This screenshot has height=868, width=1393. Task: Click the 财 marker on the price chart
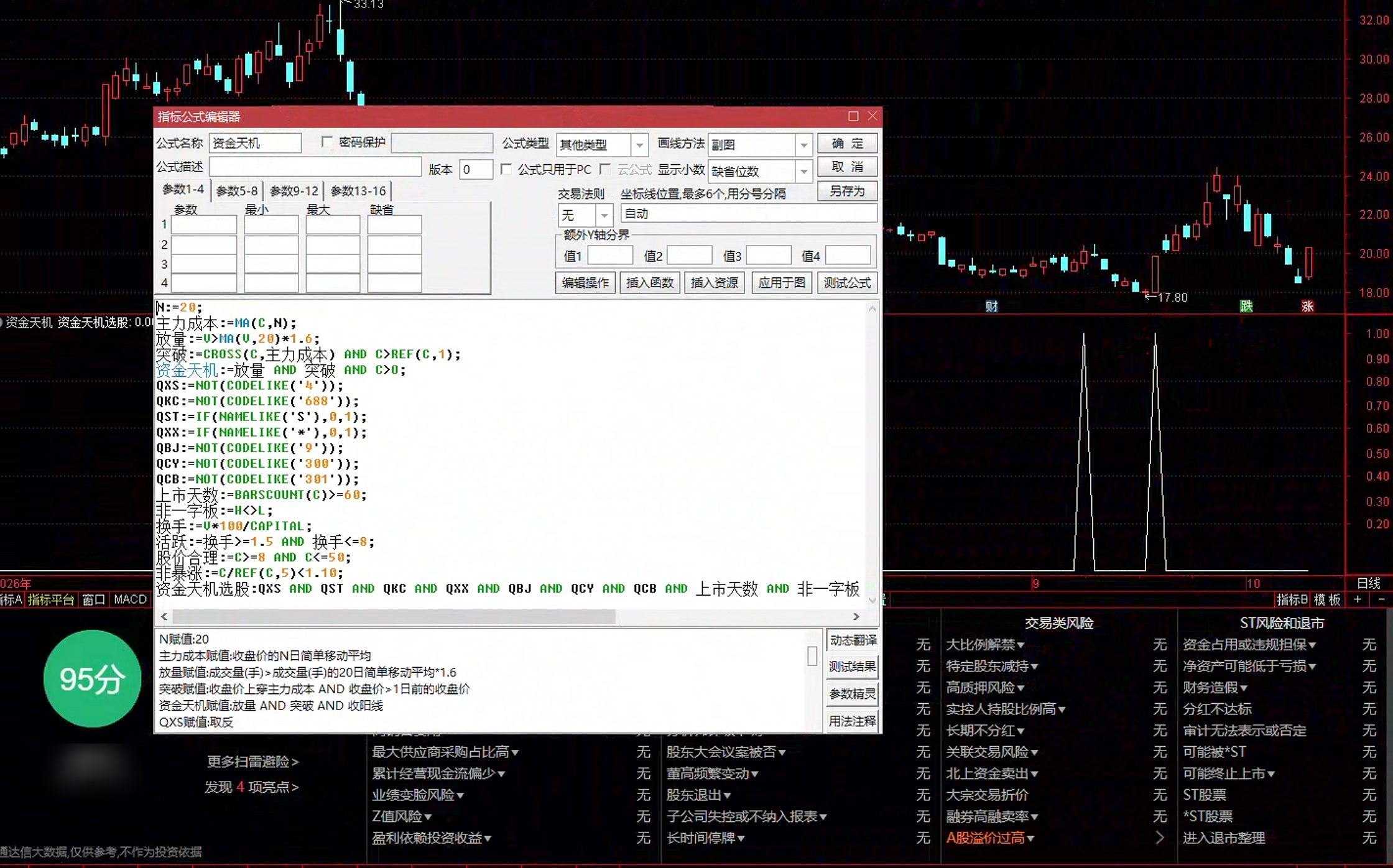click(991, 306)
